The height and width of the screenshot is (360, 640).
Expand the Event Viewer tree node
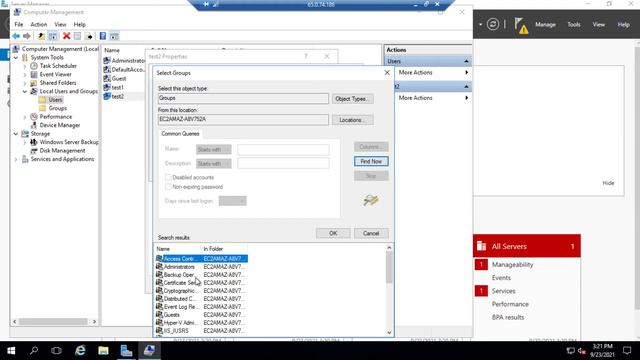pos(25,74)
